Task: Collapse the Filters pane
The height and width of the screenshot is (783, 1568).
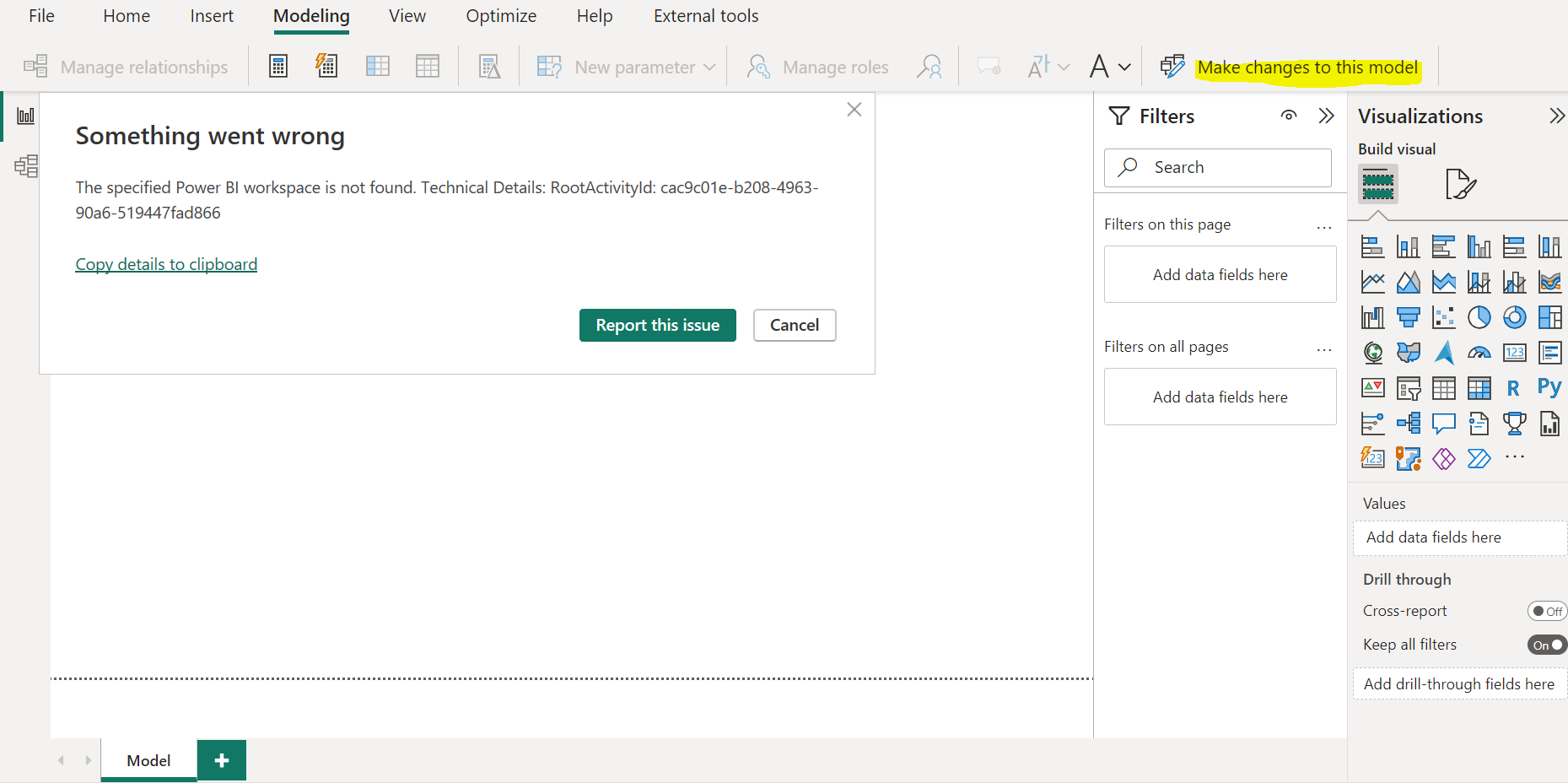Action: pyautogui.click(x=1327, y=116)
